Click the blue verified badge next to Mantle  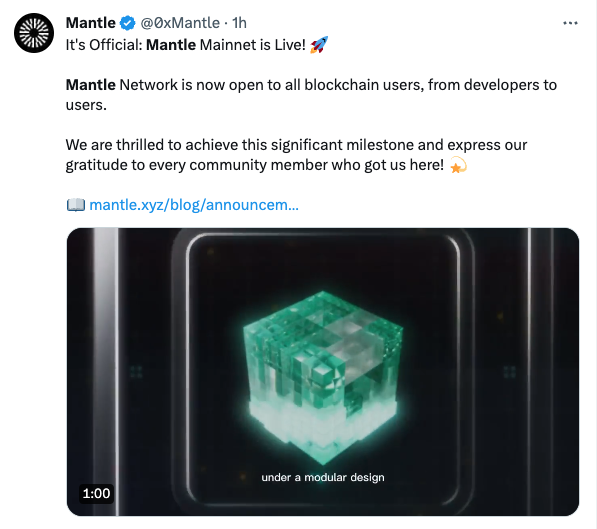coord(128,23)
